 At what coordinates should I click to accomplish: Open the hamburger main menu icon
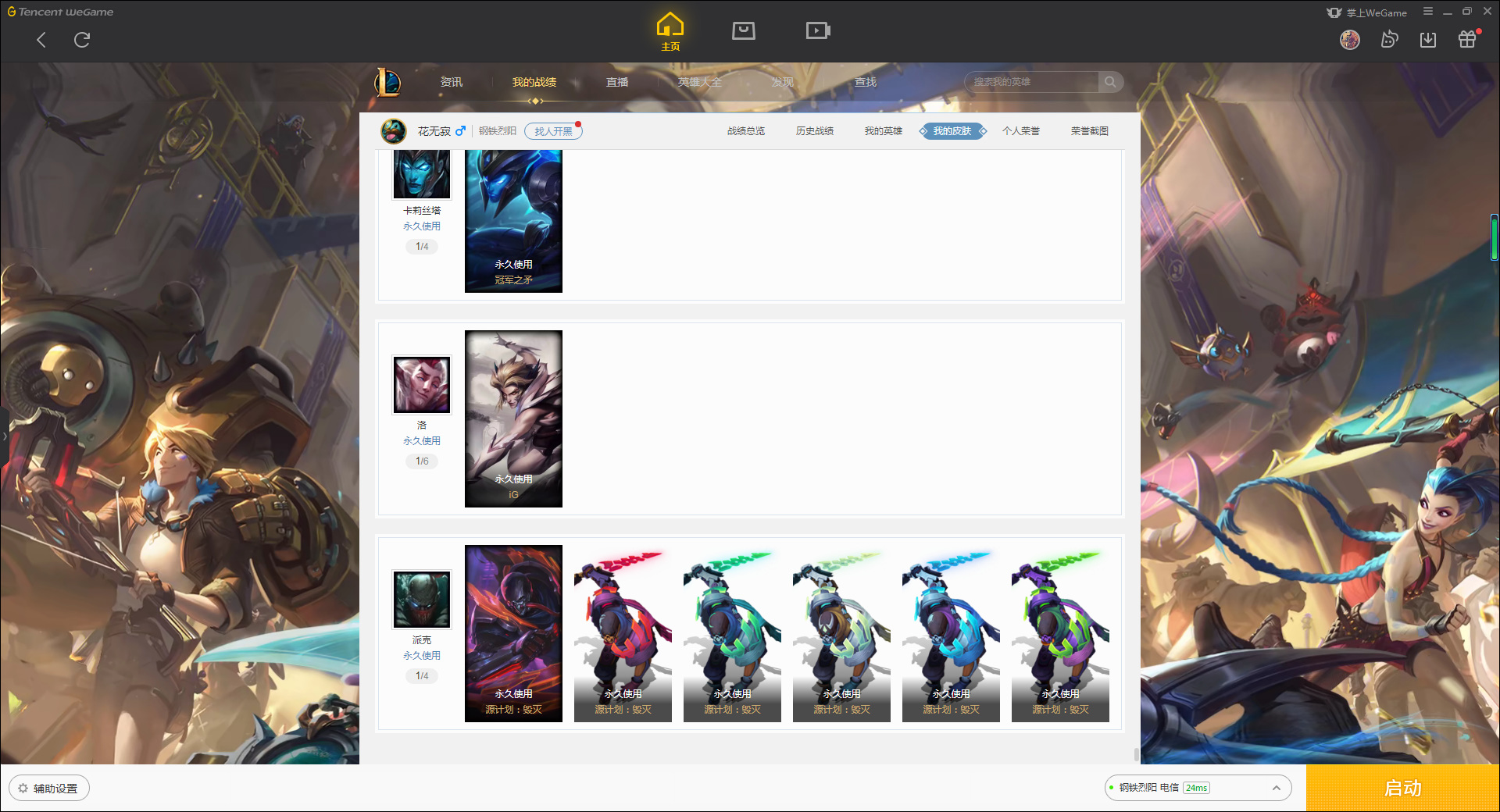click(1428, 12)
